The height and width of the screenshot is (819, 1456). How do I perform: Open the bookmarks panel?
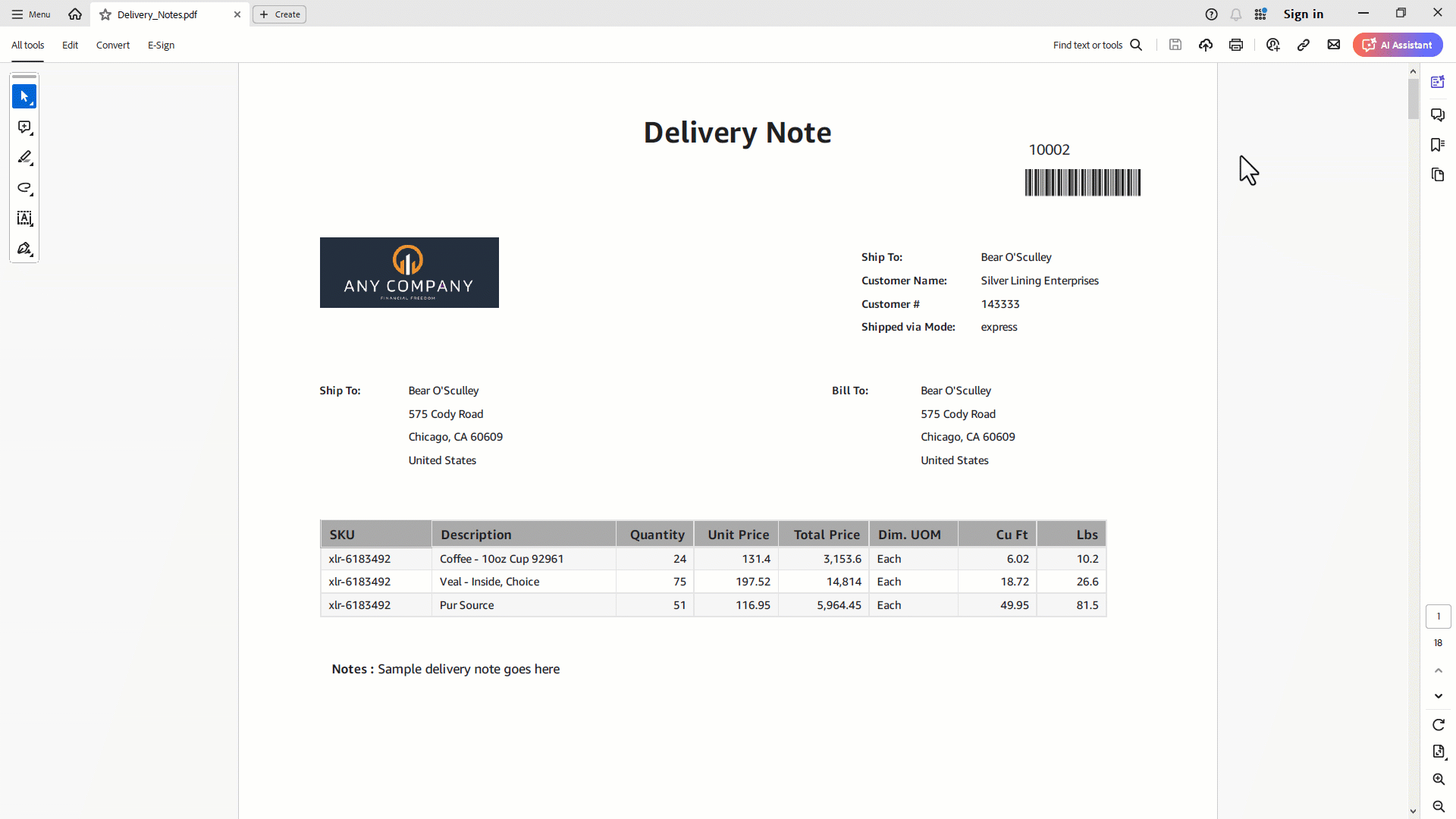pyautogui.click(x=1437, y=145)
